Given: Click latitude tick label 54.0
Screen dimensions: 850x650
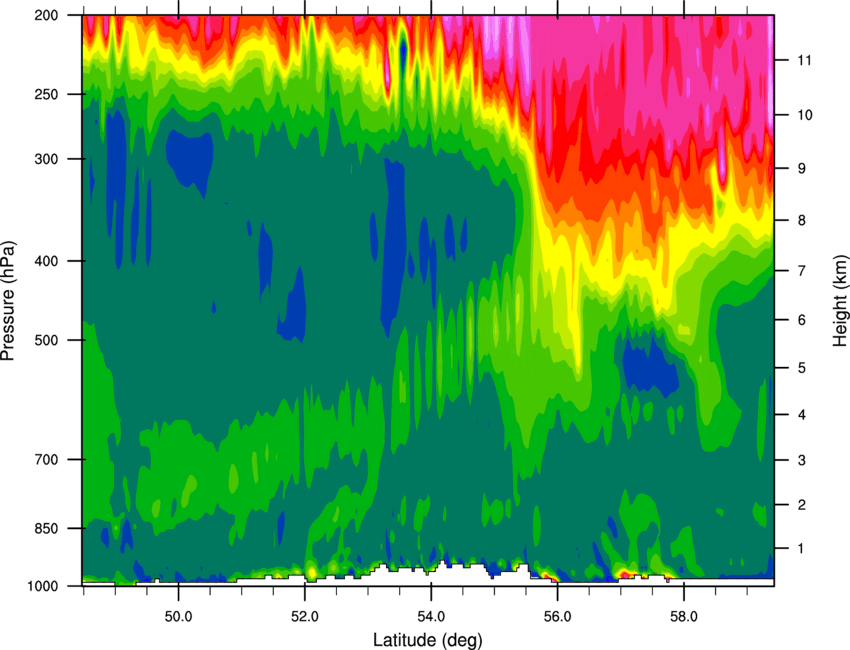Looking at the screenshot, I should pos(431,617).
